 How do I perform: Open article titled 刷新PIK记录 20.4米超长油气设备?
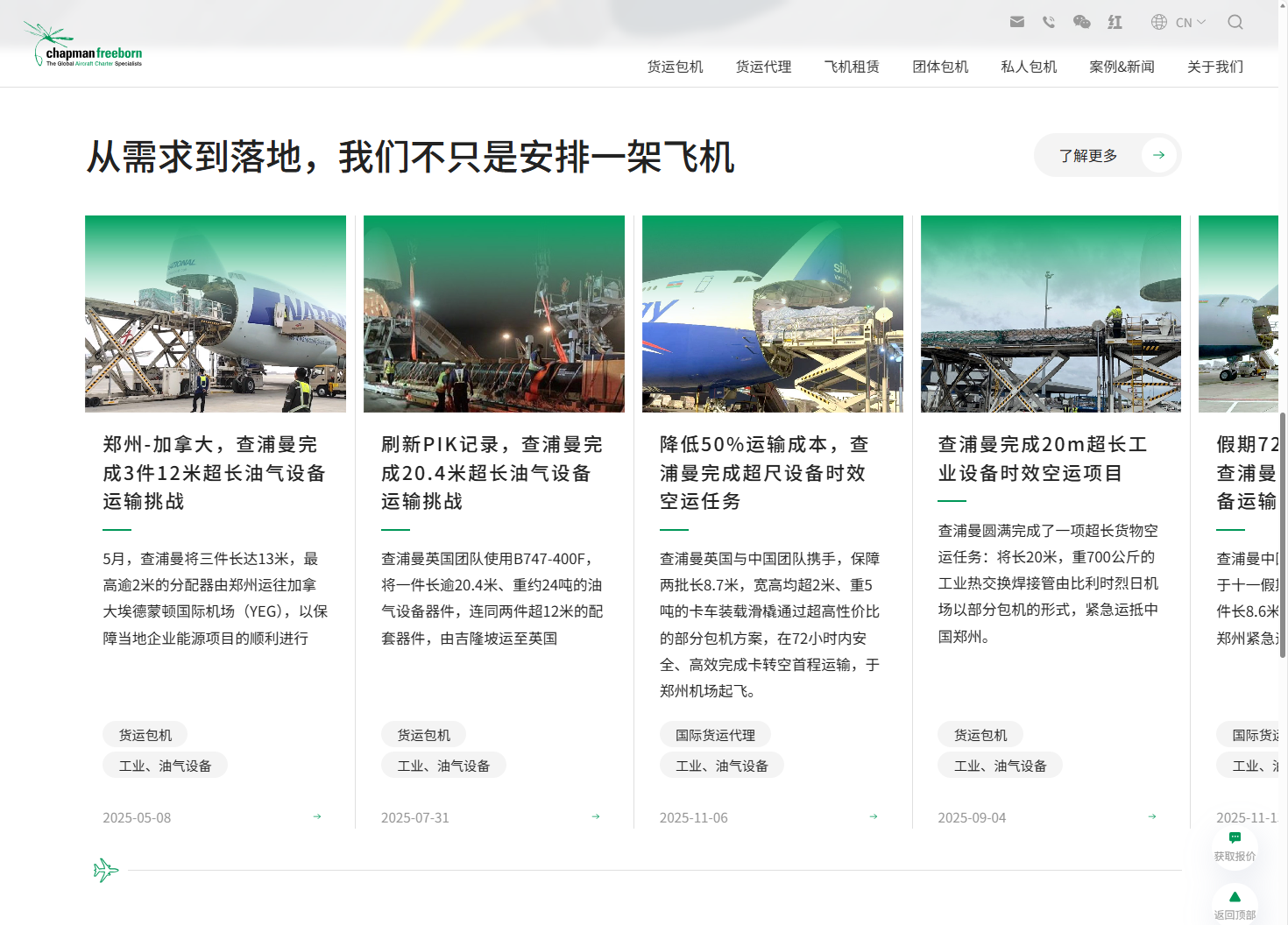pyautogui.click(x=492, y=473)
